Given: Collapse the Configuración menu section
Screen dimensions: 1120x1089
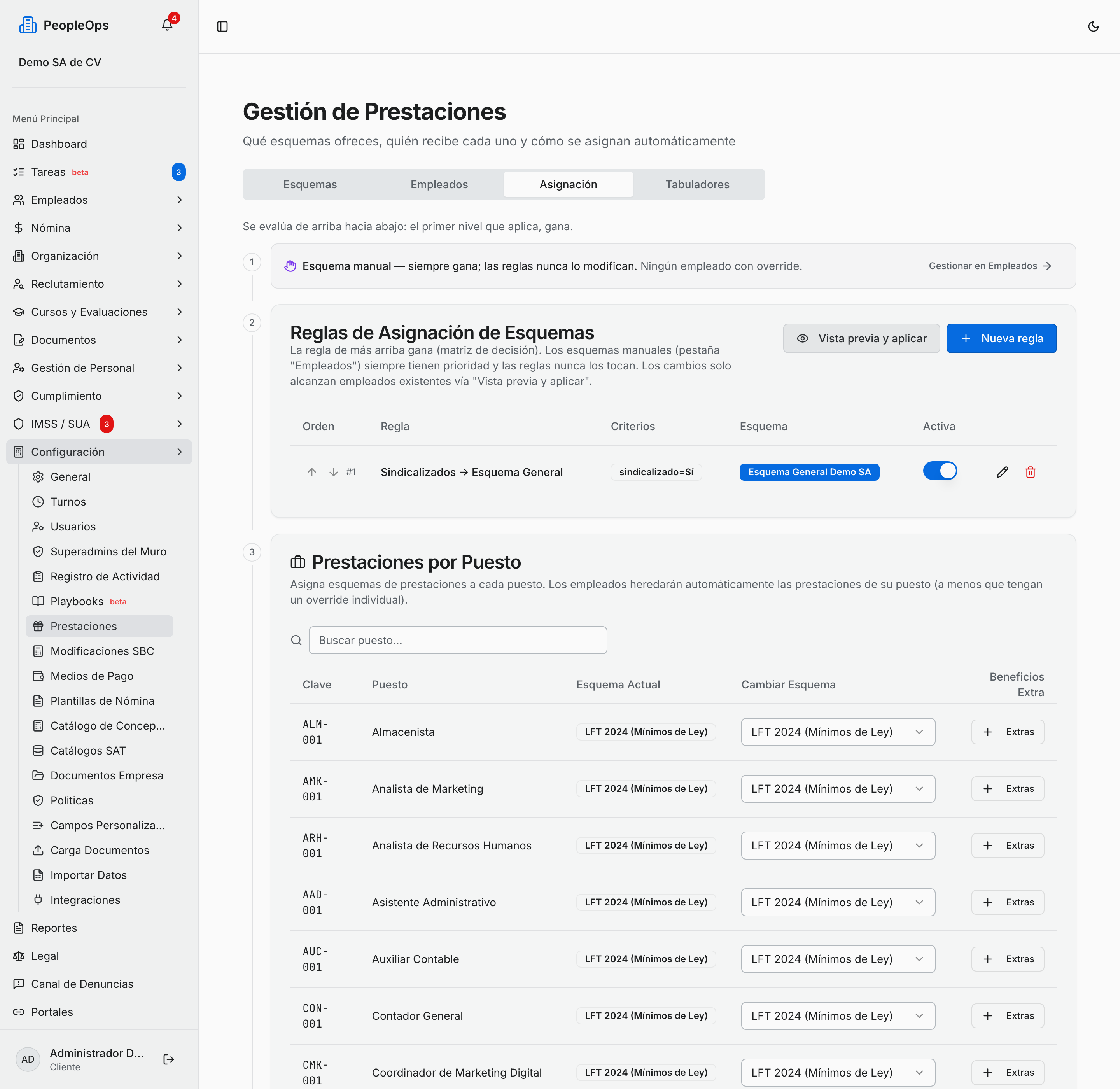Looking at the screenshot, I should (99, 452).
